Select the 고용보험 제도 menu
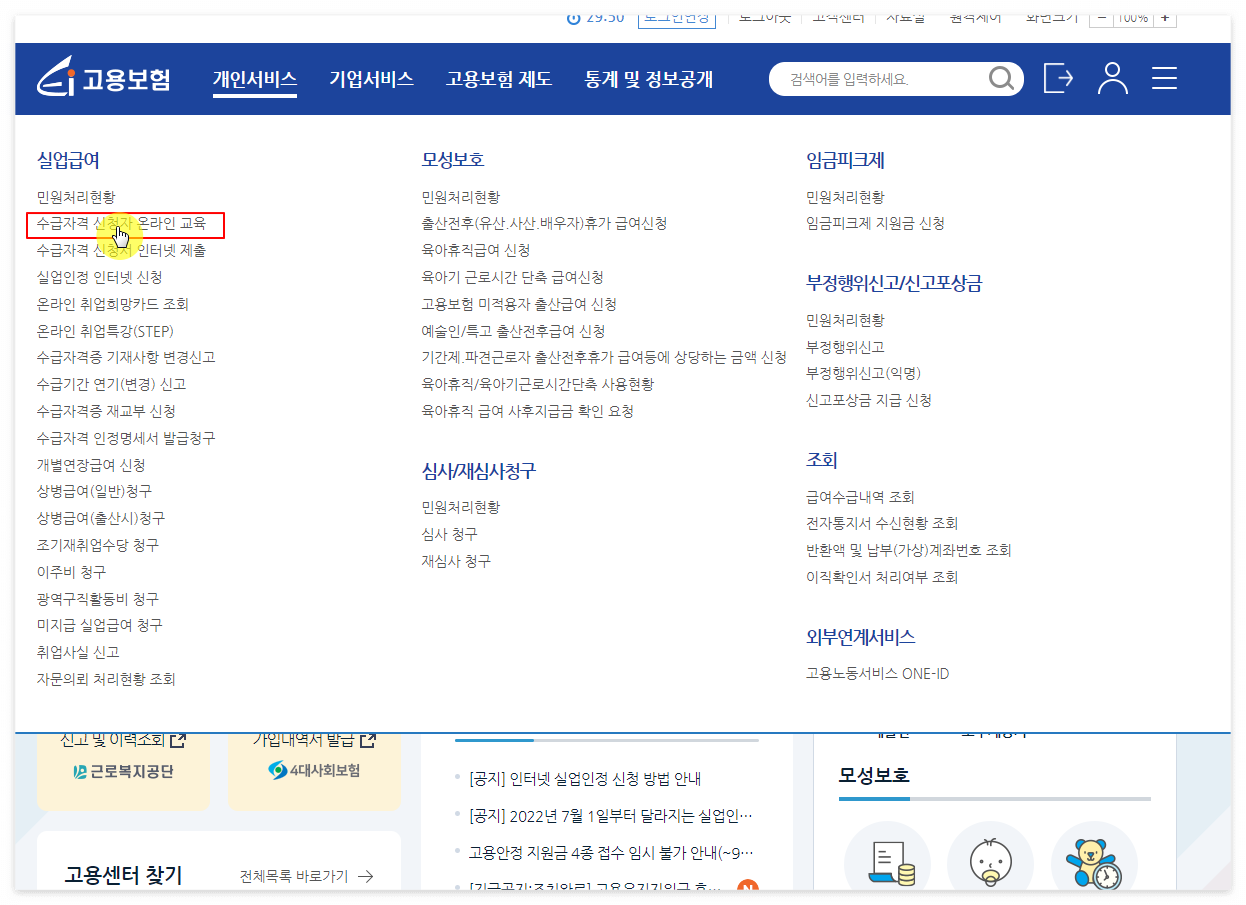Screen dimensions: 1246x905 [499, 79]
